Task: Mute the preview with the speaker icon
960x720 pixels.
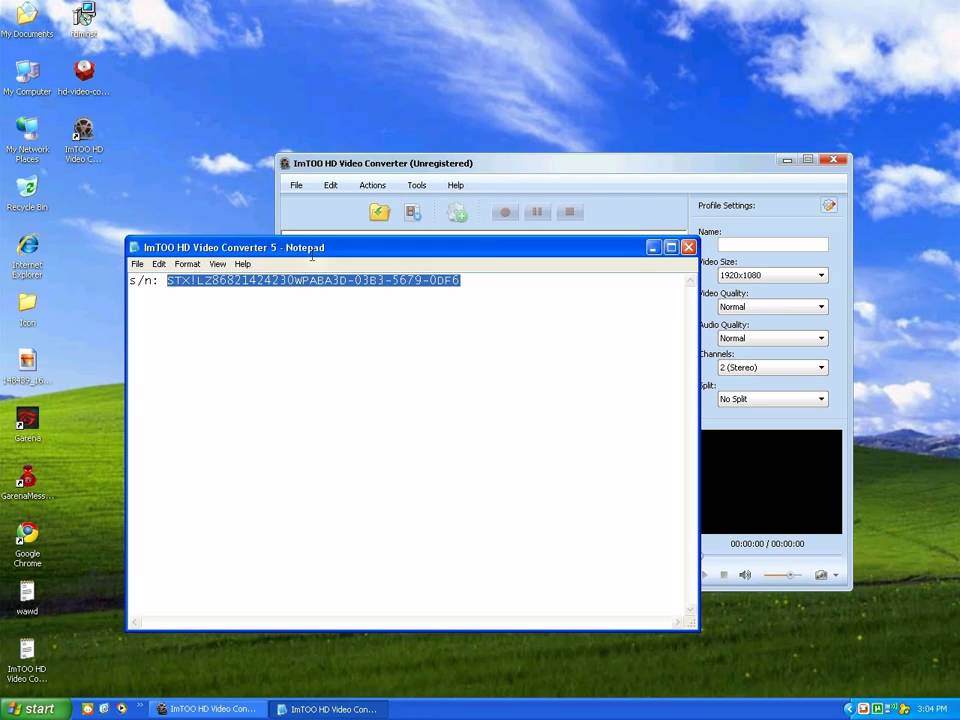Action: [x=745, y=575]
